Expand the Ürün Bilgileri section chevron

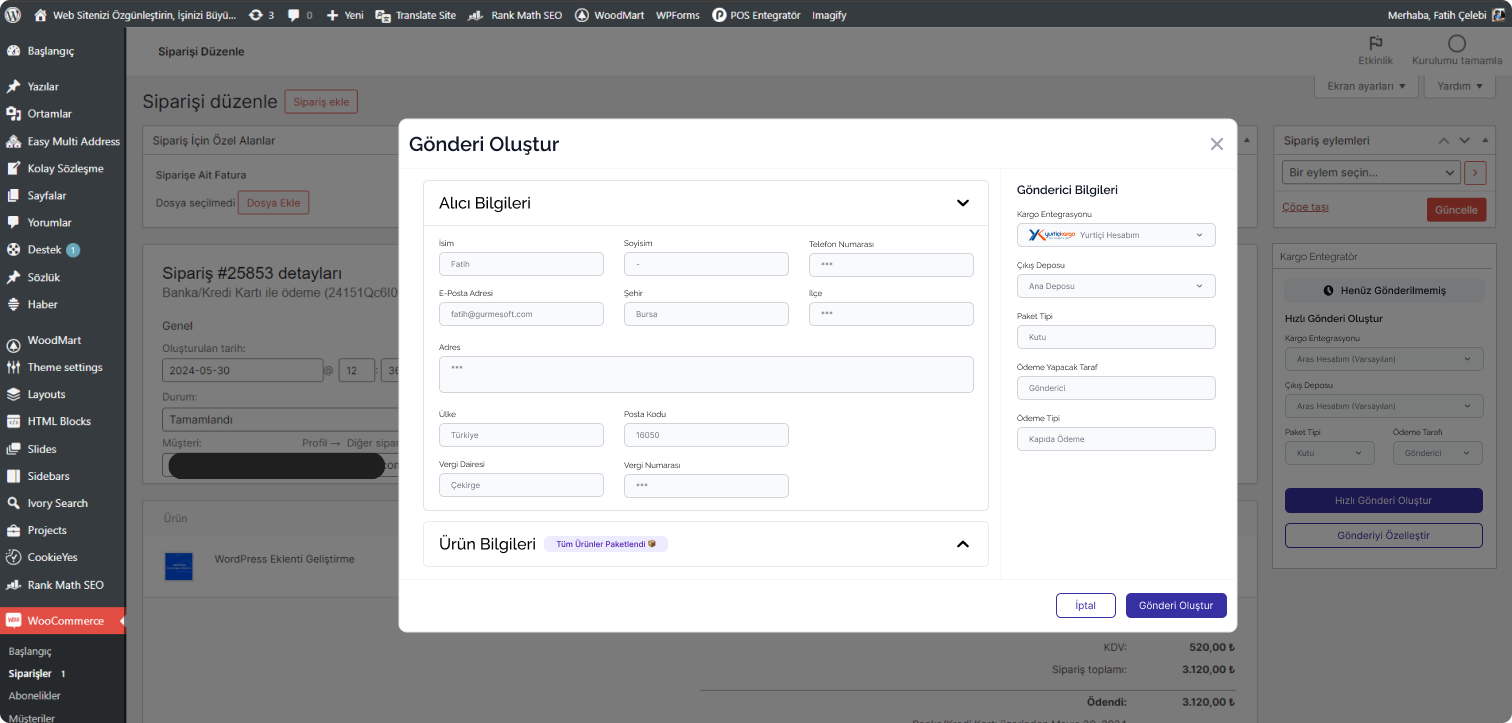(963, 544)
